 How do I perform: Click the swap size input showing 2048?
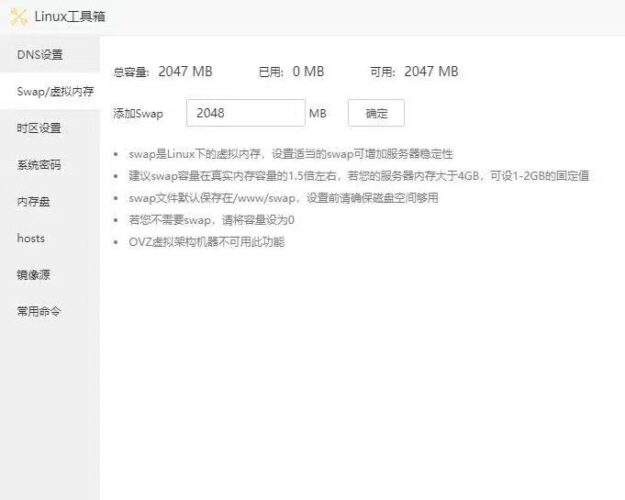pyautogui.click(x=245, y=113)
